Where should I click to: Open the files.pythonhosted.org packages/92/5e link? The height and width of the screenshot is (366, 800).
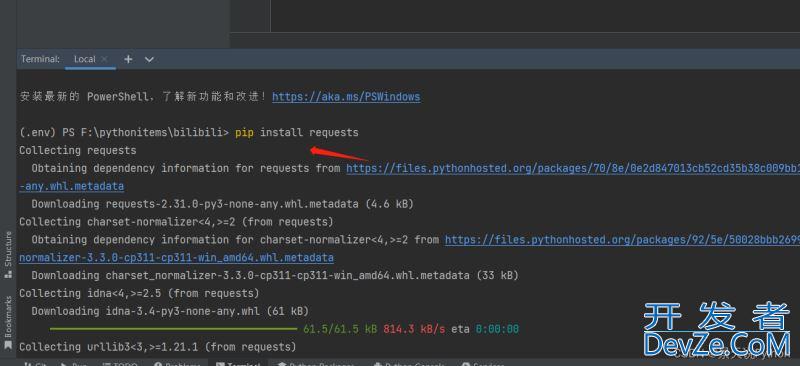pos(622,240)
